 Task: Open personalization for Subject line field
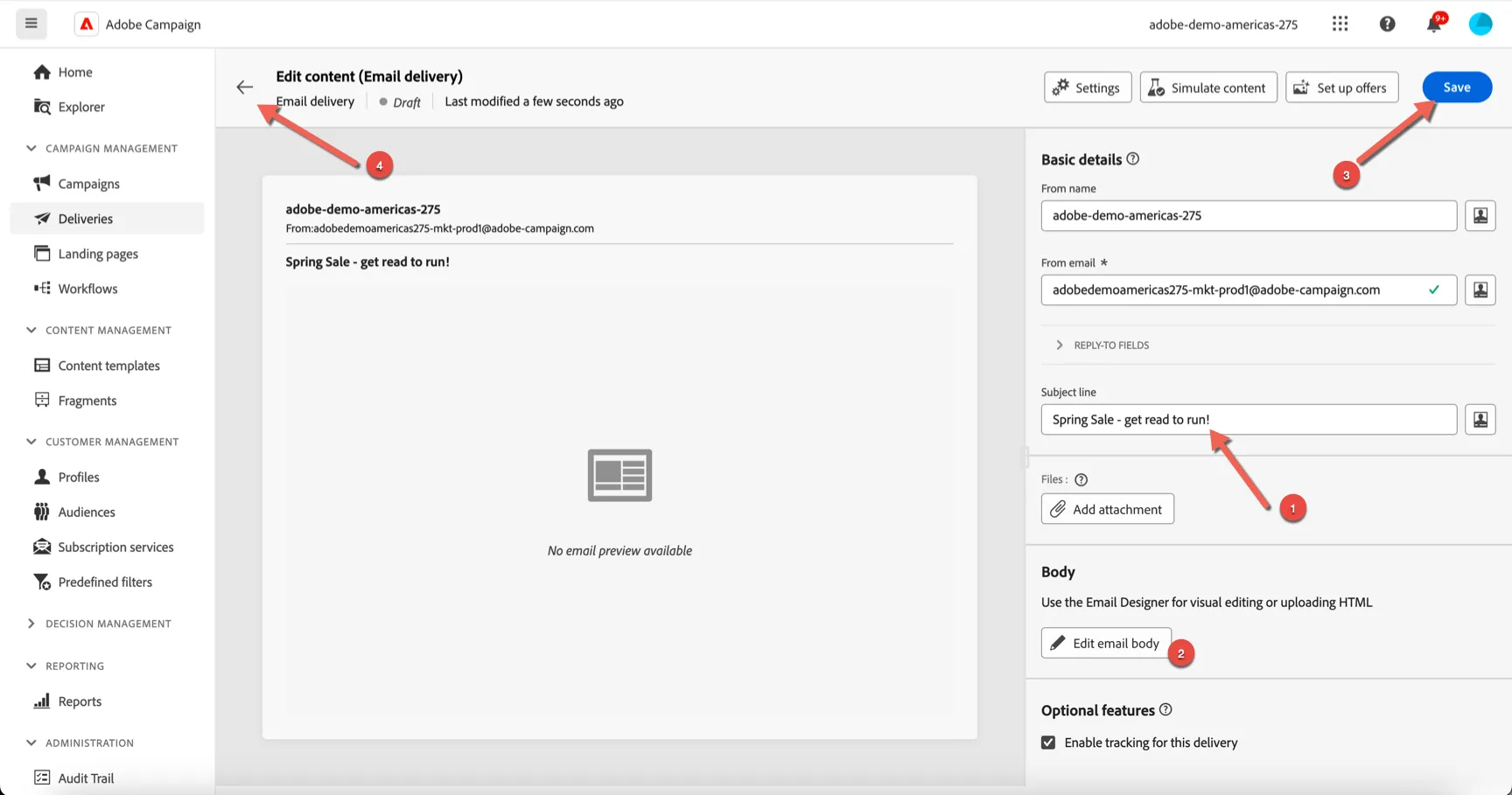[x=1480, y=420]
